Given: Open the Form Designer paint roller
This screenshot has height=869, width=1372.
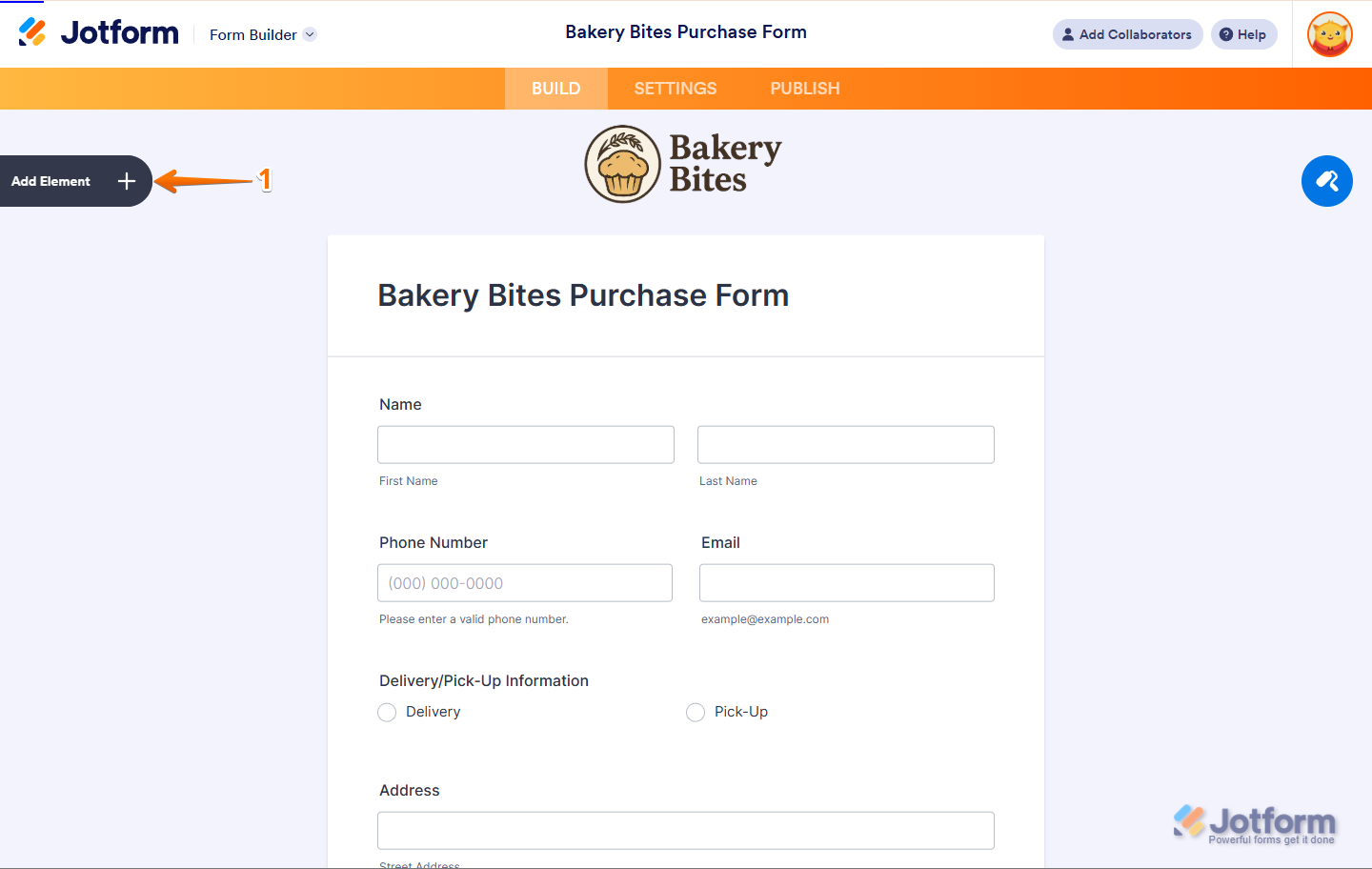Looking at the screenshot, I should (1326, 181).
